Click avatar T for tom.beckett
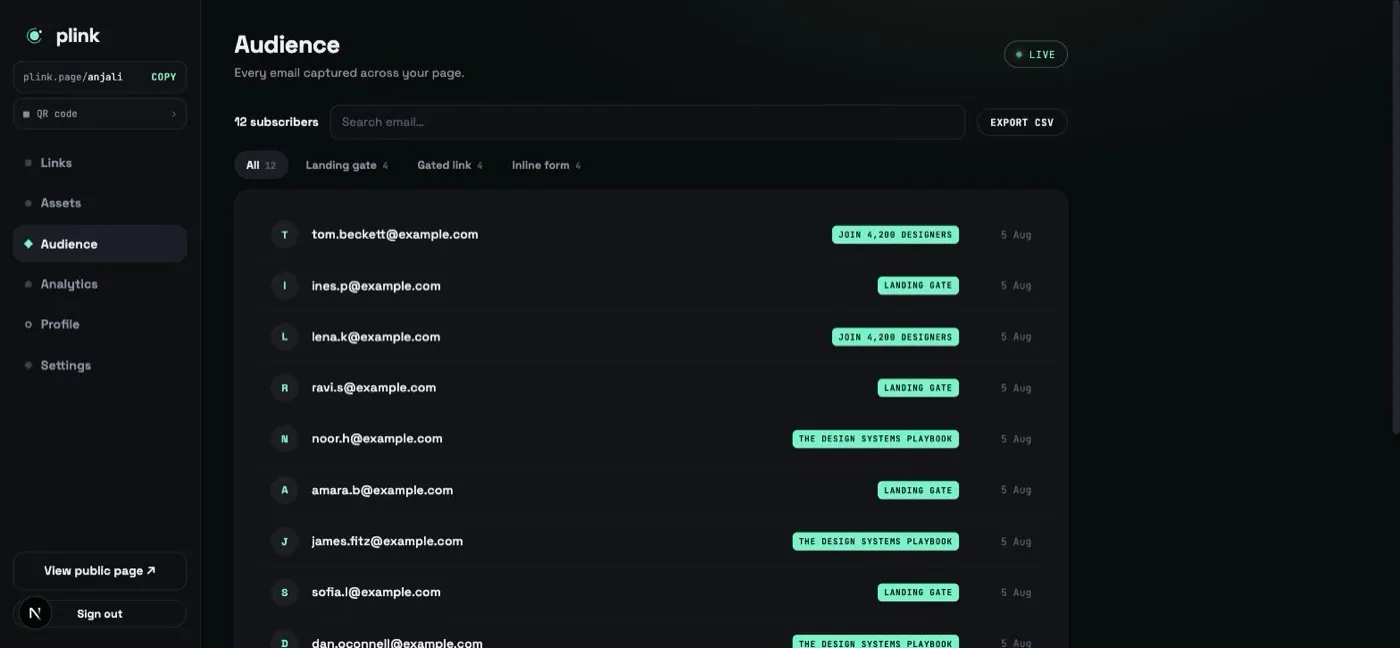 (x=285, y=235)
